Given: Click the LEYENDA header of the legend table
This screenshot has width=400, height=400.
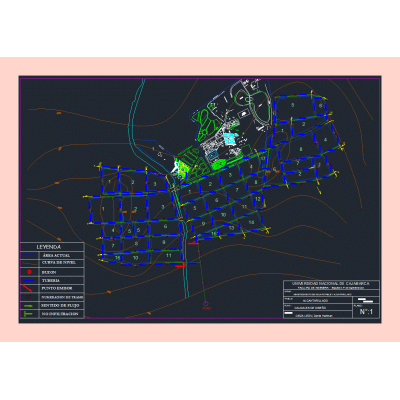Looking at the screenshot, I should click(x=49, y=247).
